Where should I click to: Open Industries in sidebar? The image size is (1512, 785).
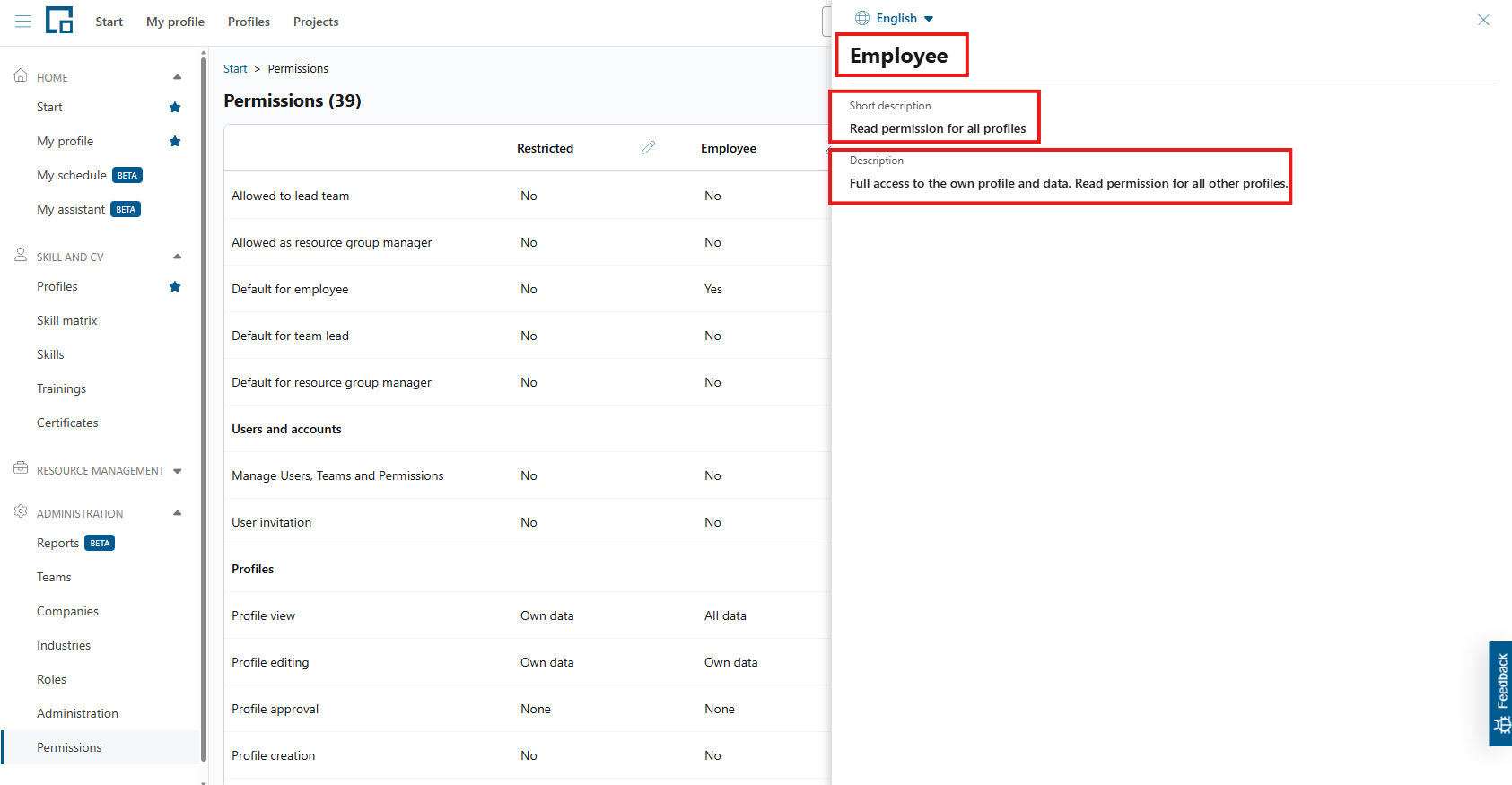point(64,646)
